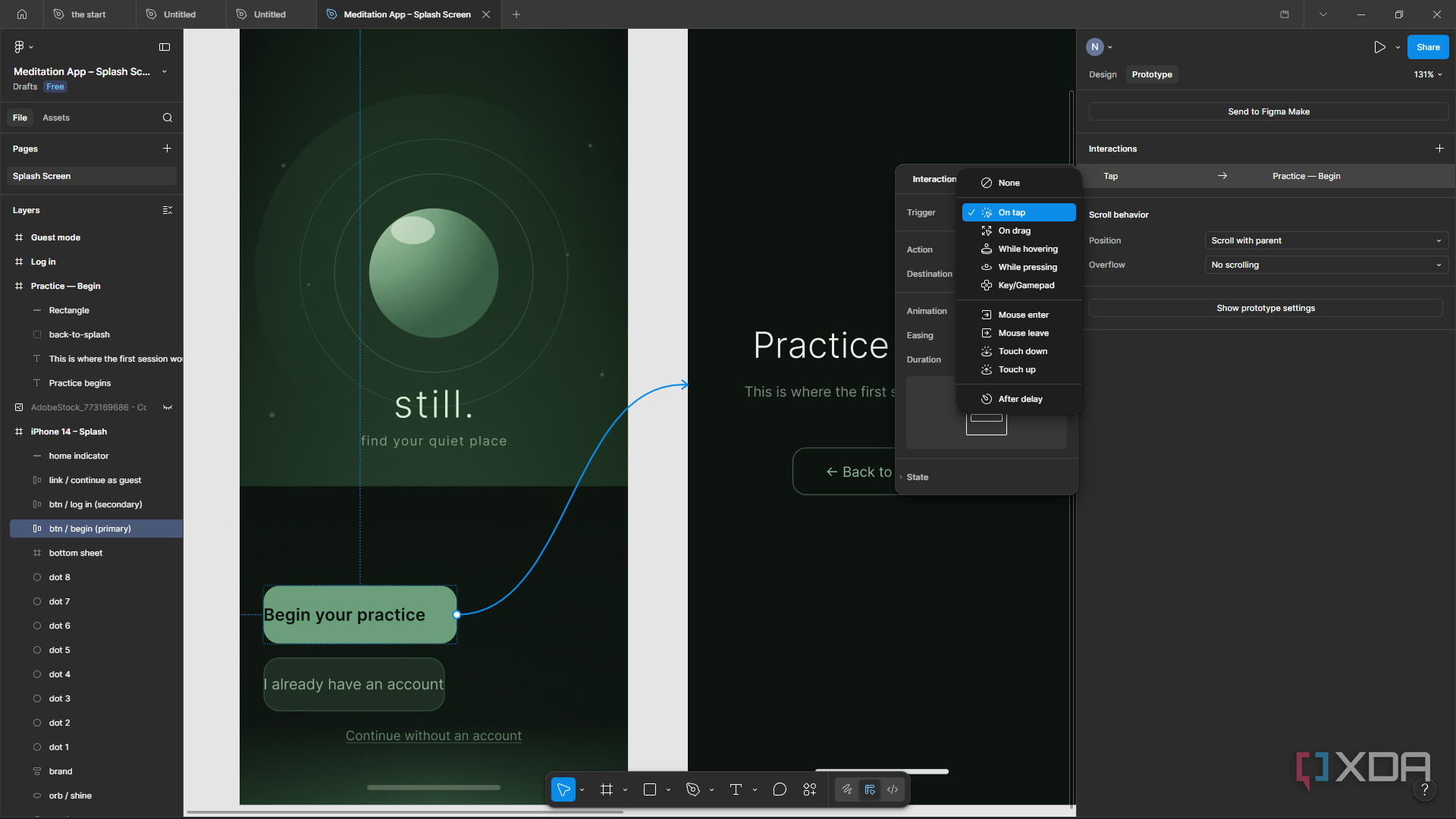Open the user avatar N dropdown
The image size is (1456, 819).
(x=1100, y=47)
